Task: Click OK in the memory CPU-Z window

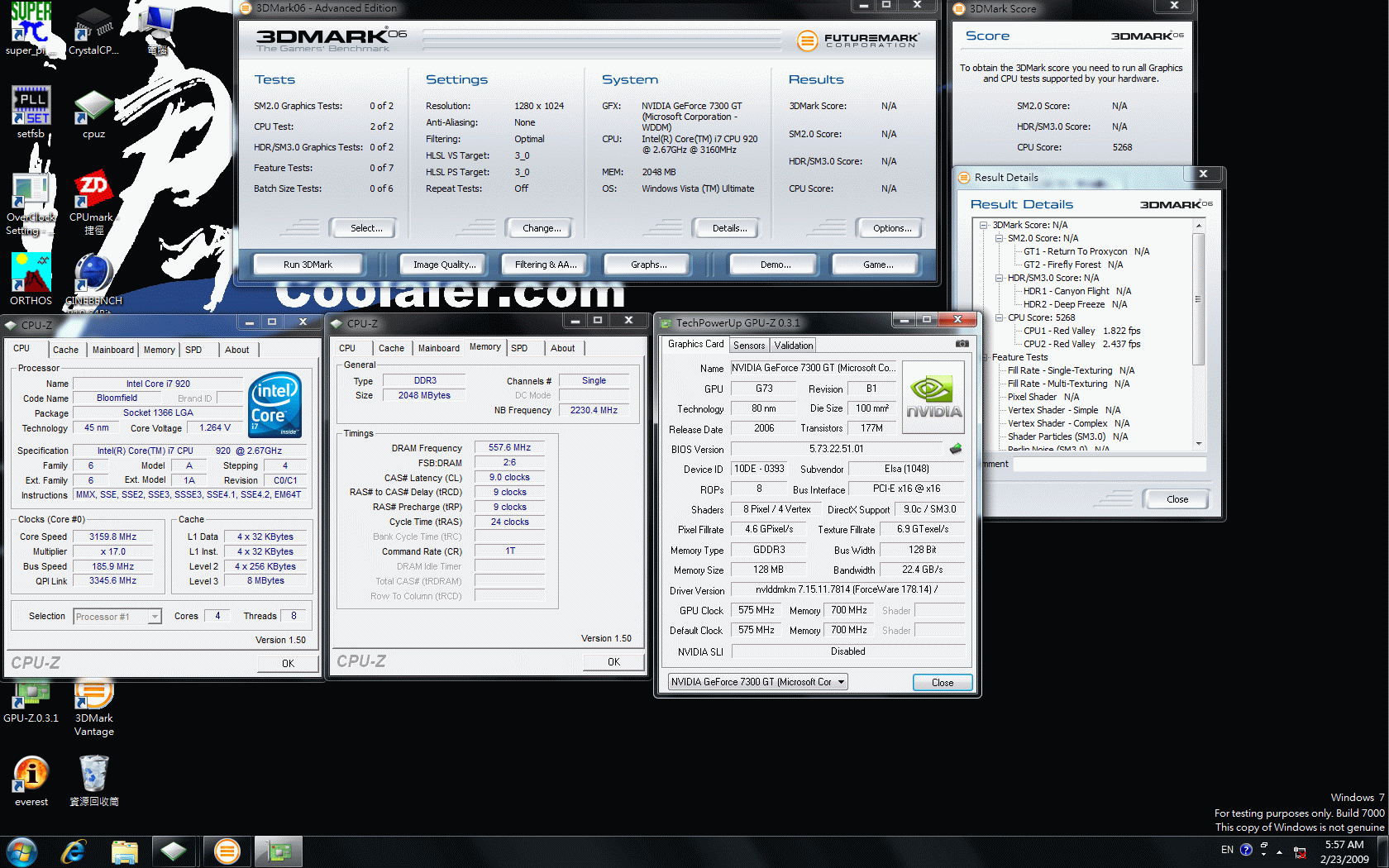Action: 613,661
